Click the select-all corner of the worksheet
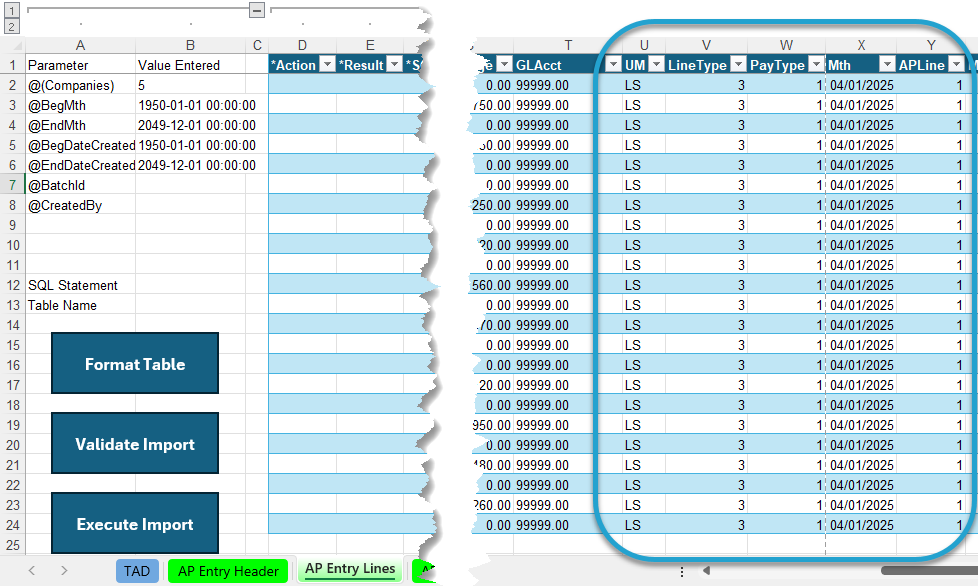This screenshot has height=586, width=978. coord(13,46)
